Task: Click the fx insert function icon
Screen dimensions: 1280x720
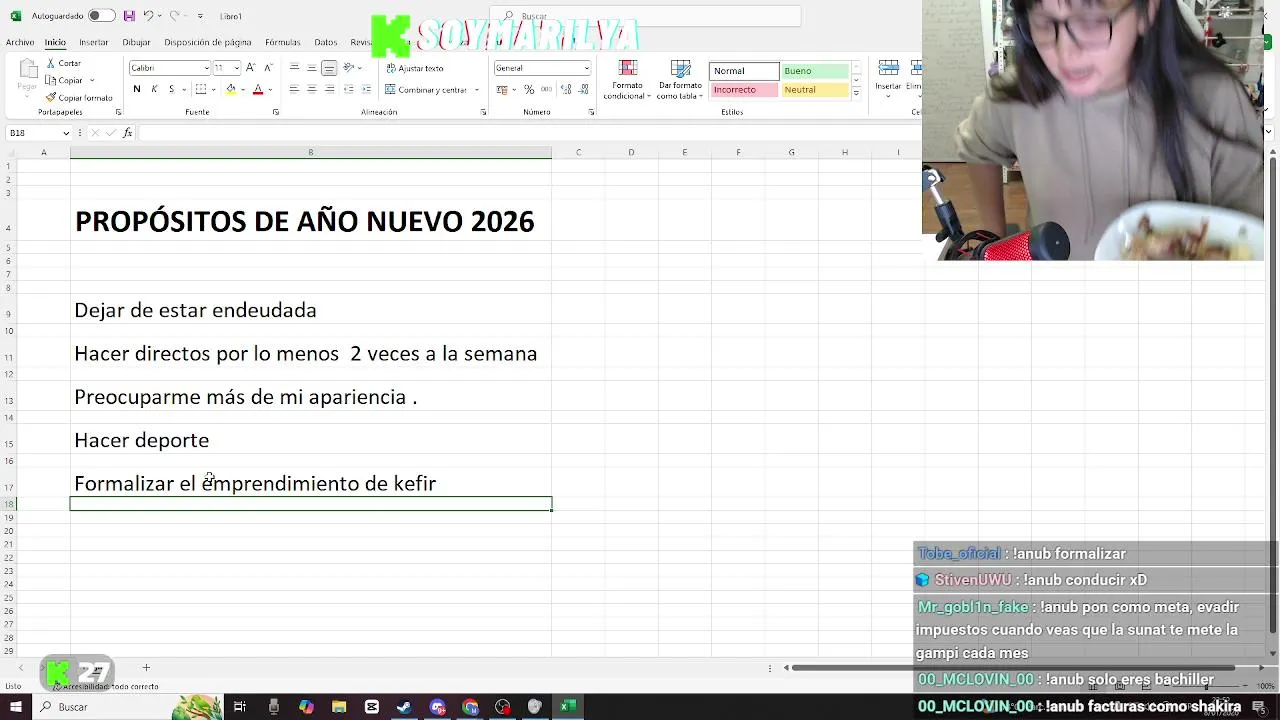Action: click(127, 133)
